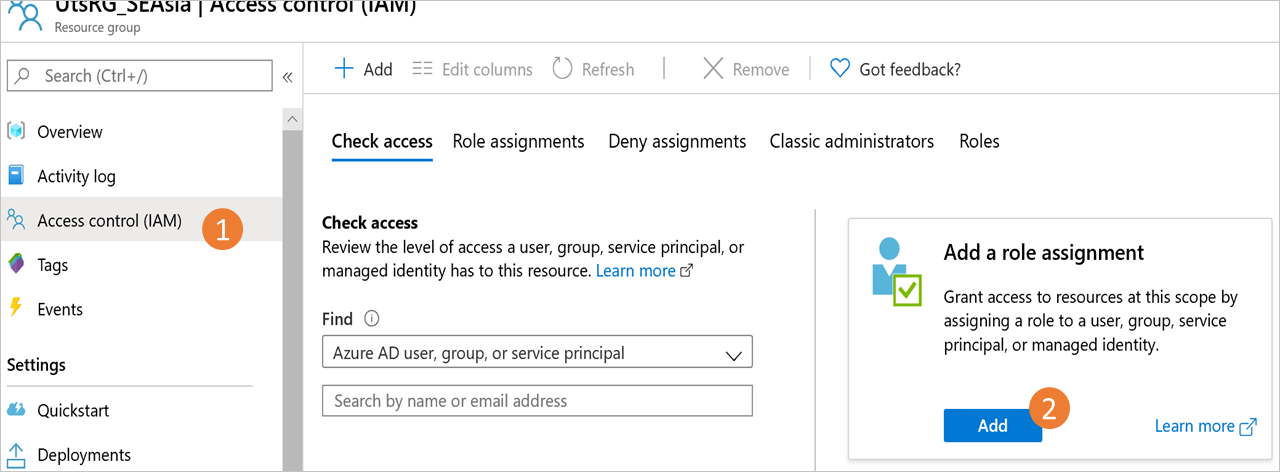Open Events lightning bolt item

[60, 309]
